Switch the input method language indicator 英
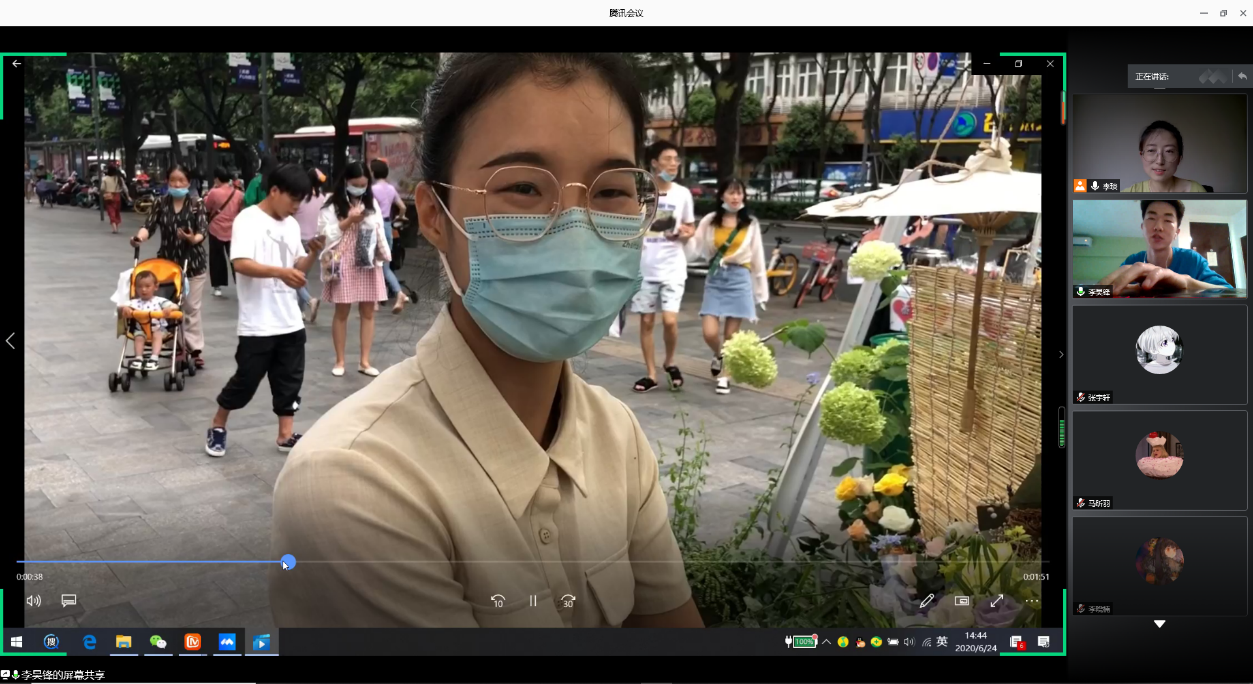This screenshot has height=684, width=1253. pos(942,642)
